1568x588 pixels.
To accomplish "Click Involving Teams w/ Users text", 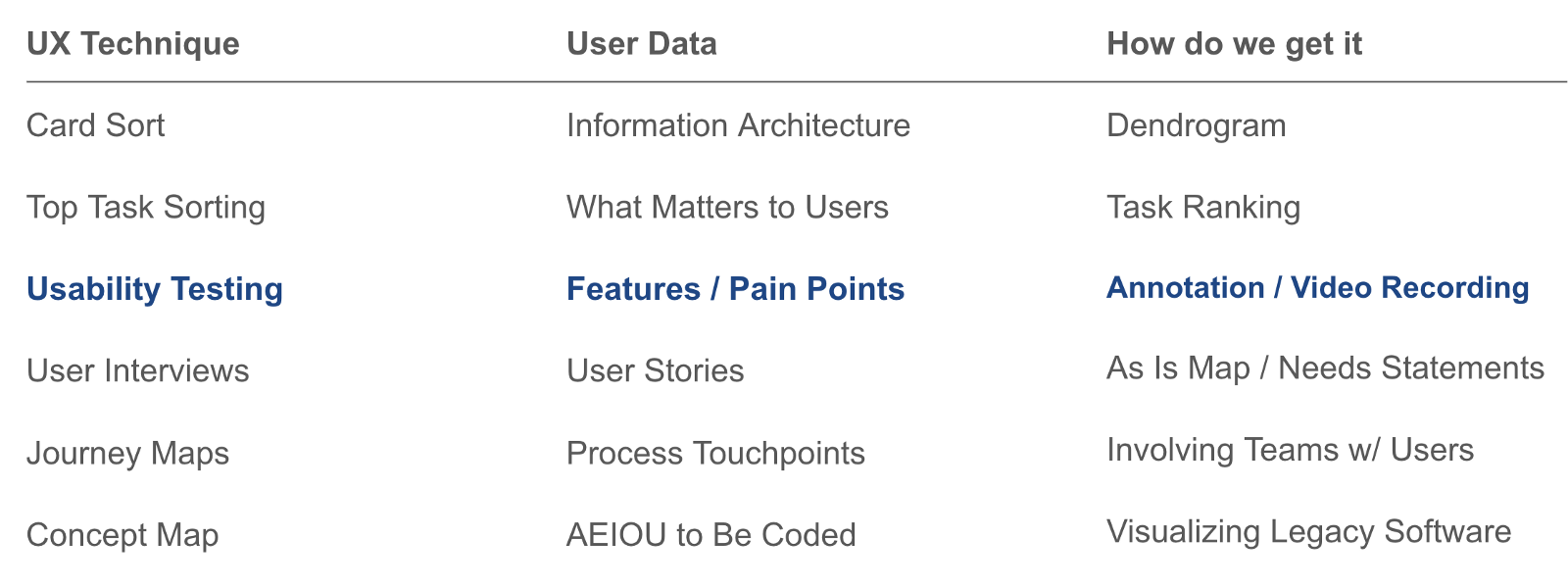I will point(1290,450).
